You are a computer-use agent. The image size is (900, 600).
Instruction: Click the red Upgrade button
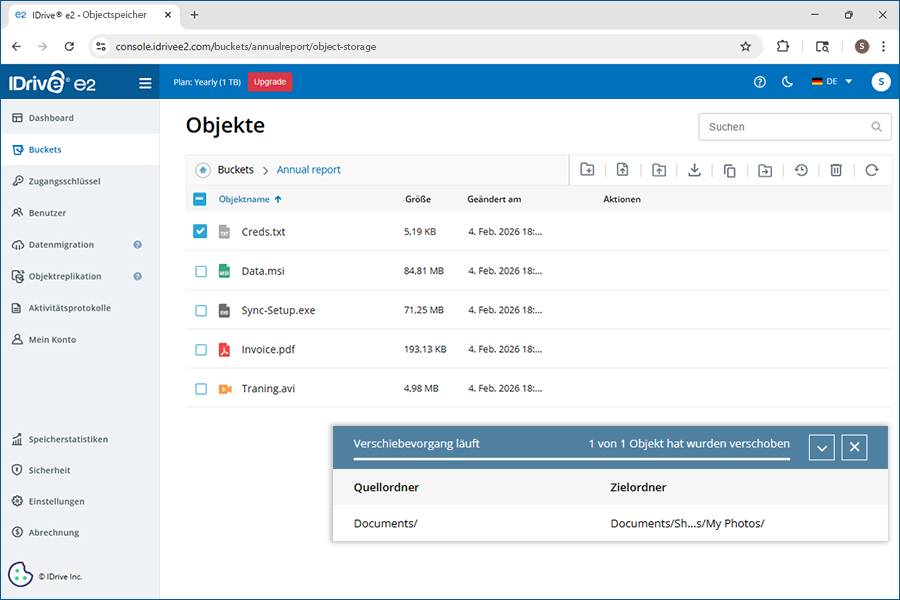coord(269,82)
